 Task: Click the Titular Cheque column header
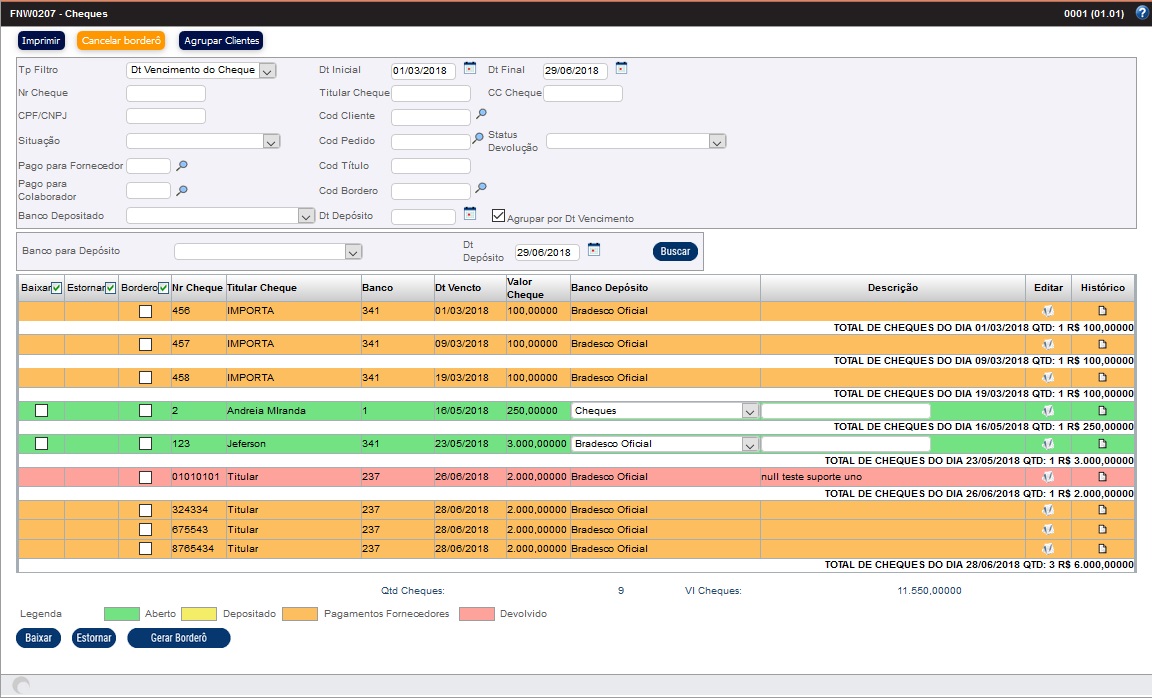pyautogui.click(x=262, y=288)
